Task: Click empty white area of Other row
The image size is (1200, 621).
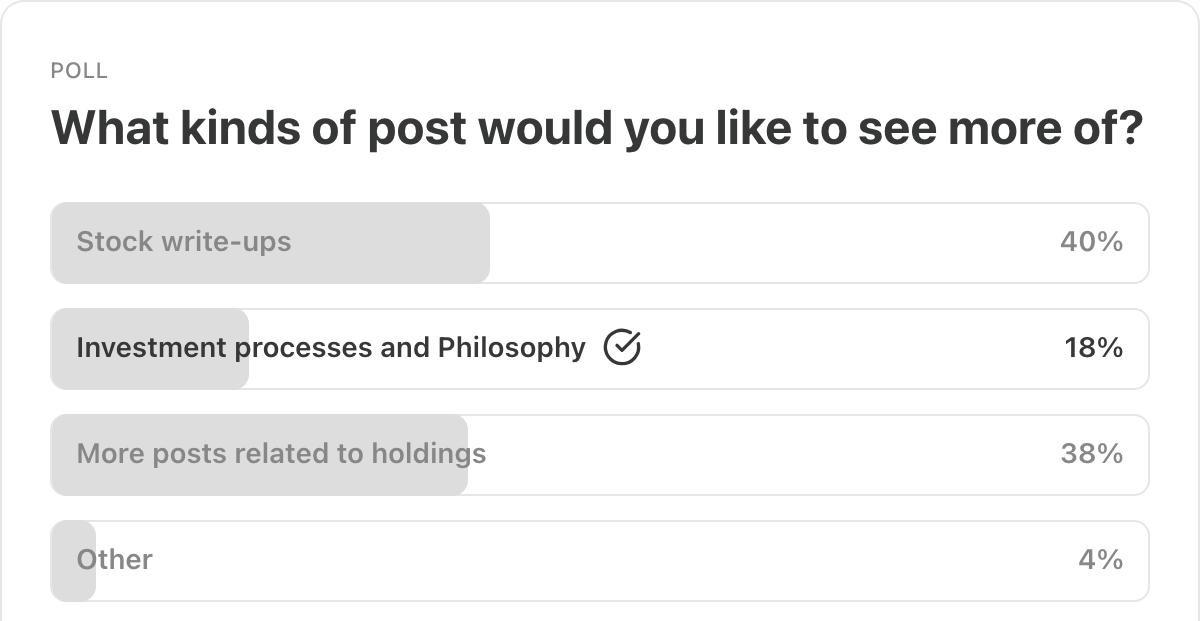Action: pyautogui.click(x=600, y=561)
